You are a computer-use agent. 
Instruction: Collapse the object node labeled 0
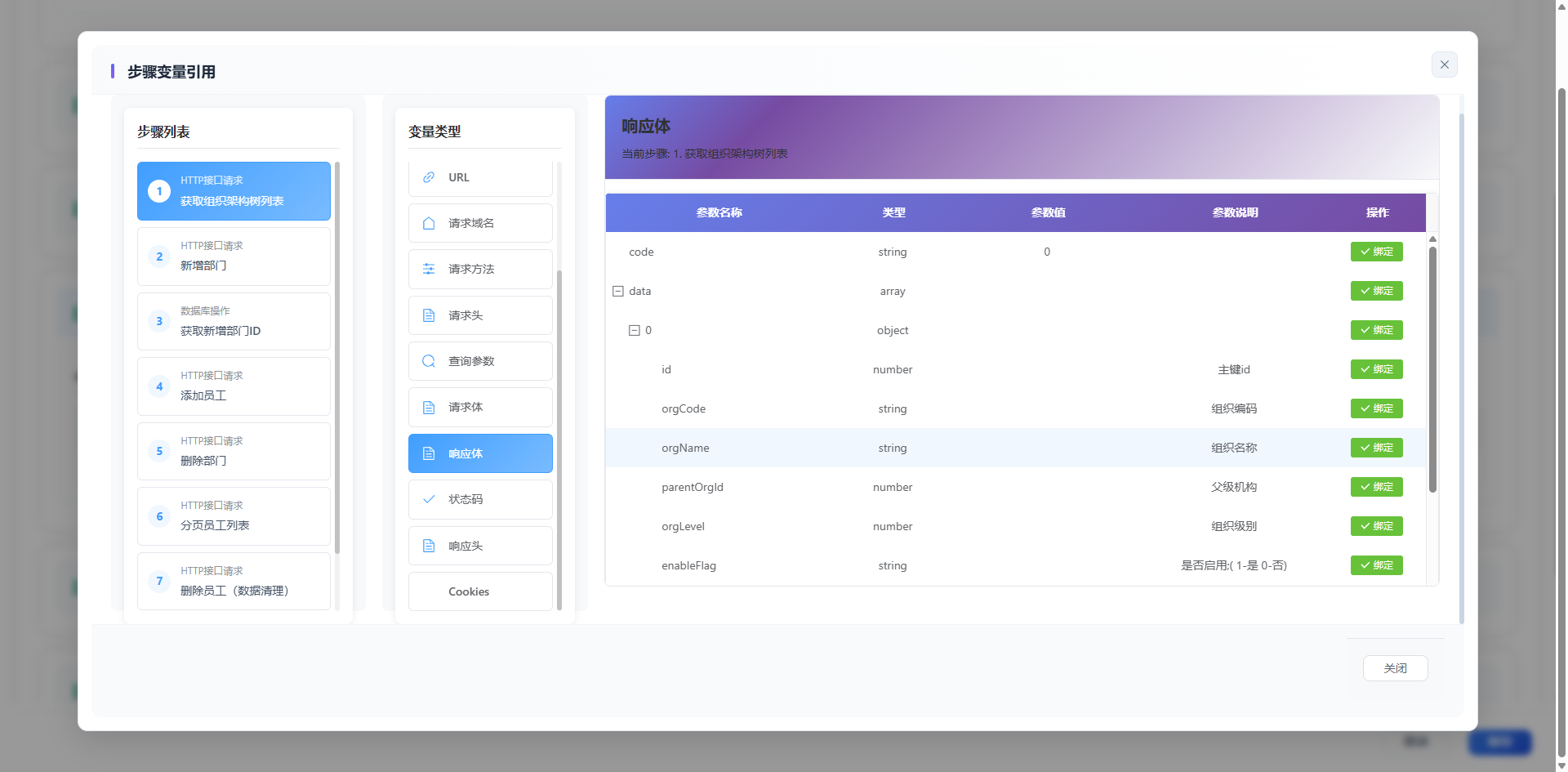(635, 330)
